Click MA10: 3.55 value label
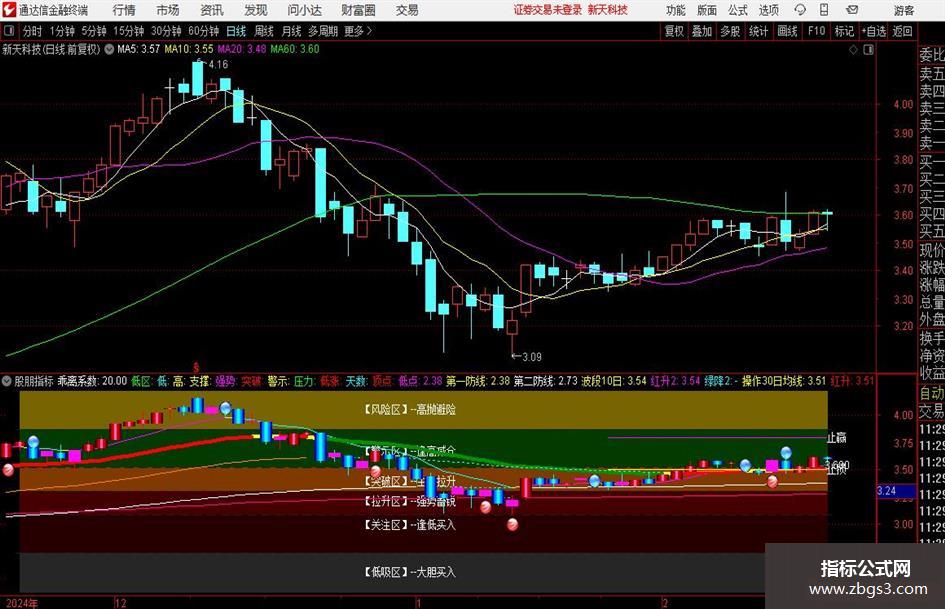 pos(189,49)
